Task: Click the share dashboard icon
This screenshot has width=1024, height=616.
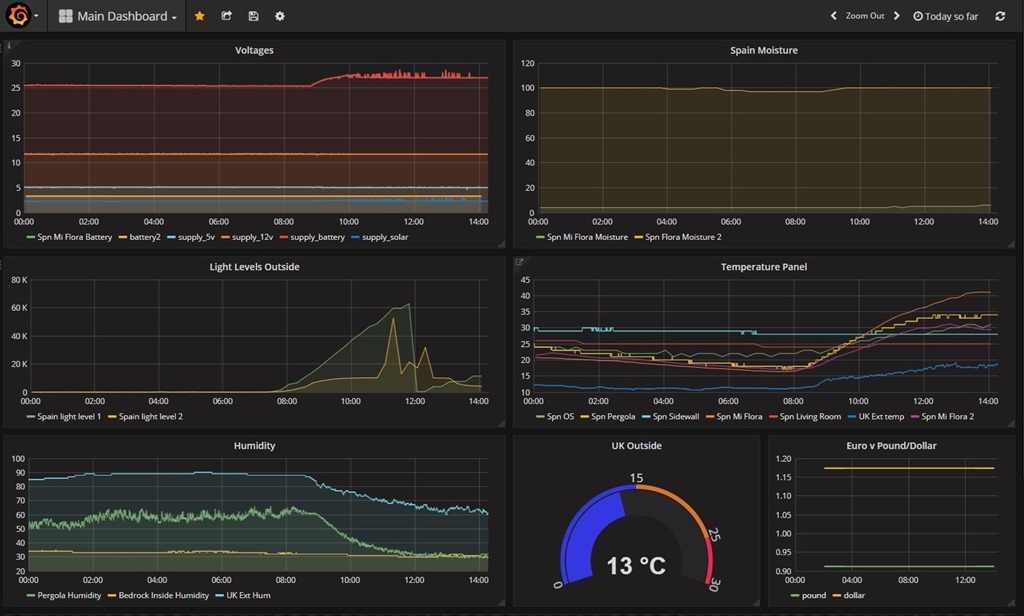Action: pos(226,16)
